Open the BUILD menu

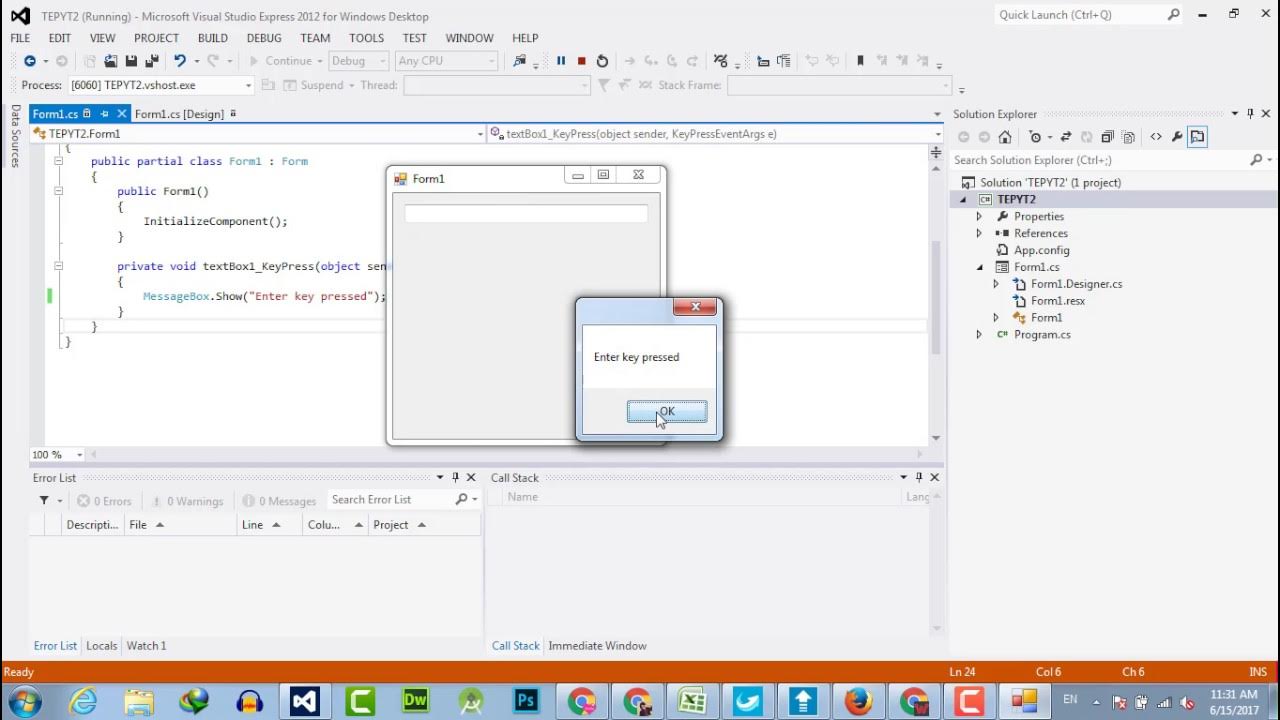tap(213, 38)
